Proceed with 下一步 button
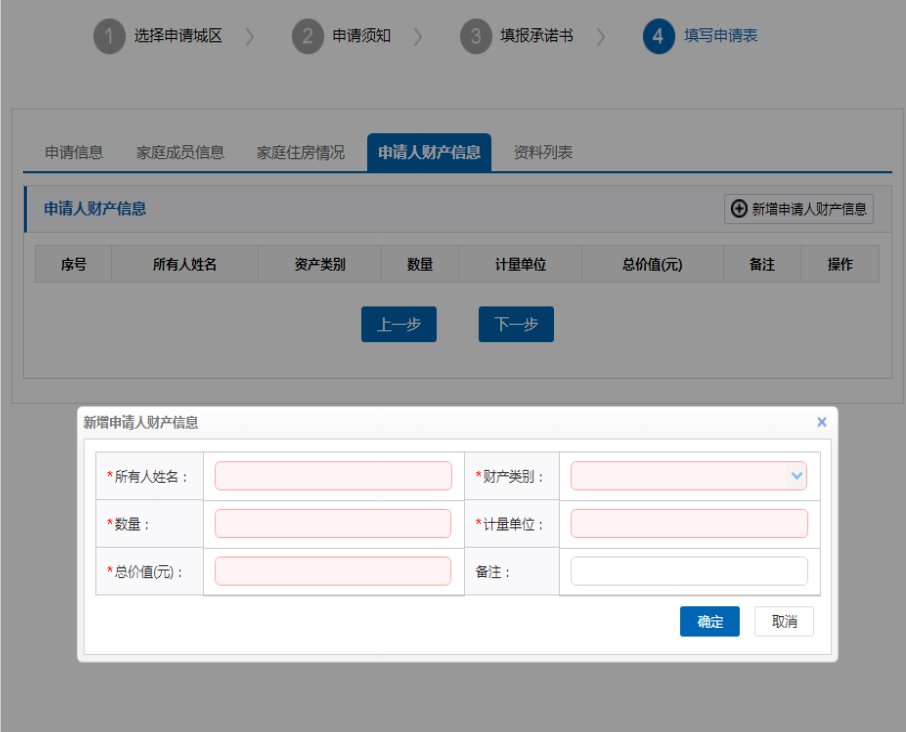Screen dimensions: 906x732 pos(516,324)
